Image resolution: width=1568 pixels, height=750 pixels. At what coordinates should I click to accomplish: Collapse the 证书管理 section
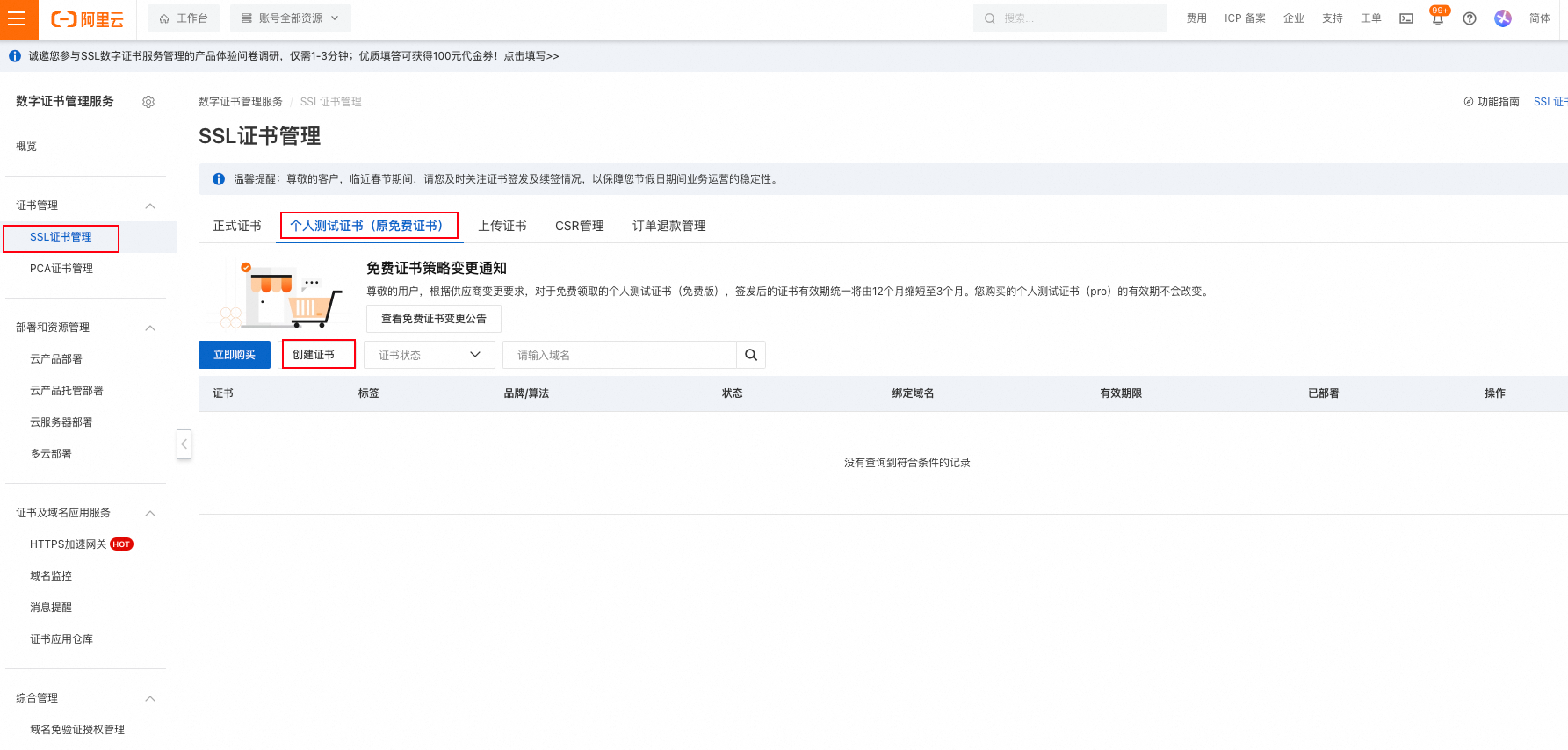(x=150, y=206)
